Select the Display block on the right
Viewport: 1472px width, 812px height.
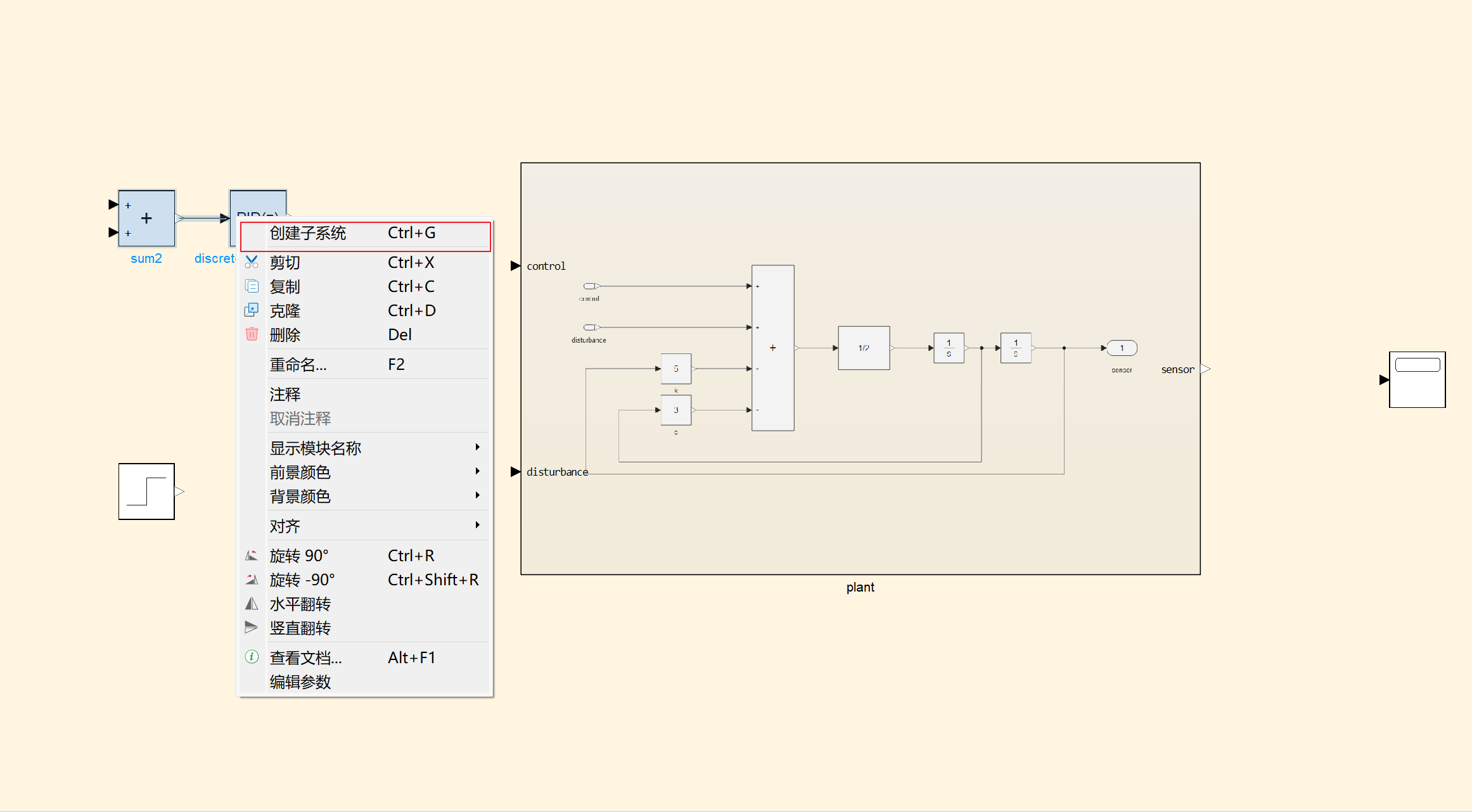pyautogui.click(x=1418, y=379)
